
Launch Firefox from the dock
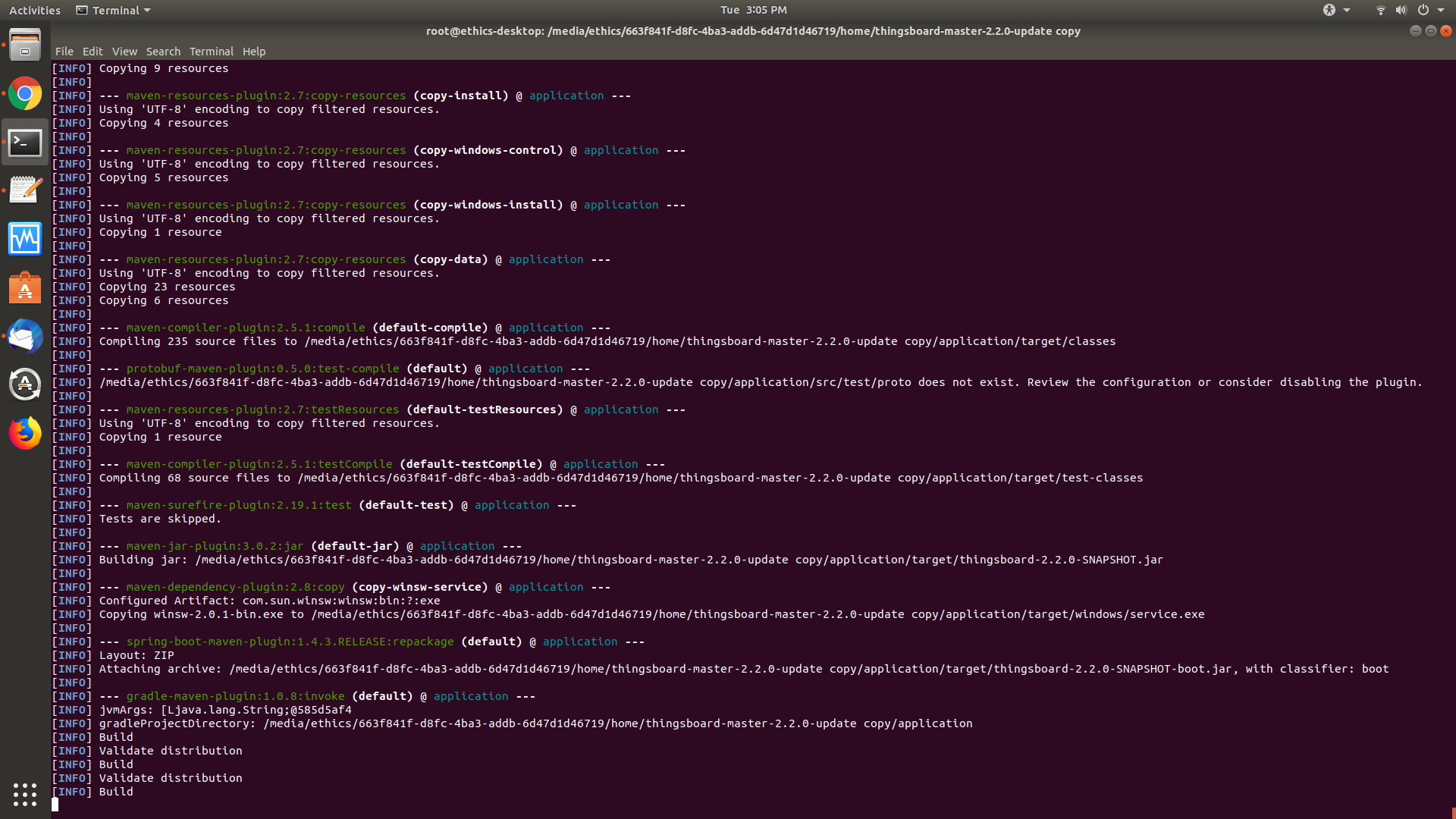pyautogui.click(x=25, y=433)
